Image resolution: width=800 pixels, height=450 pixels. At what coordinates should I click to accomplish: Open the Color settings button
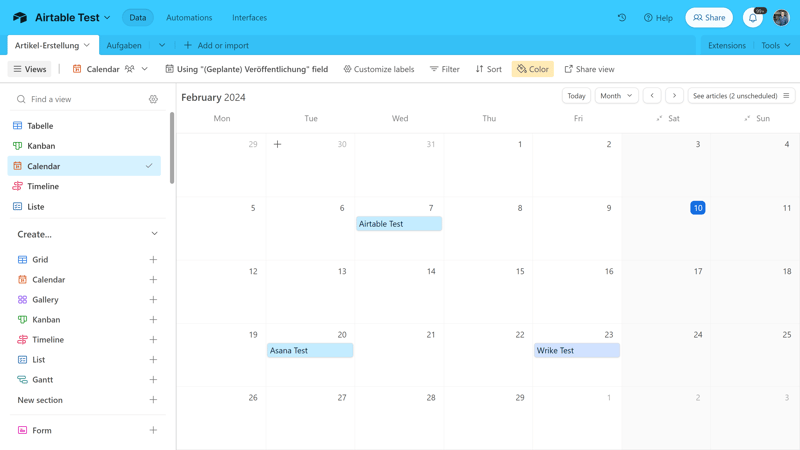[x=533, y=69]
